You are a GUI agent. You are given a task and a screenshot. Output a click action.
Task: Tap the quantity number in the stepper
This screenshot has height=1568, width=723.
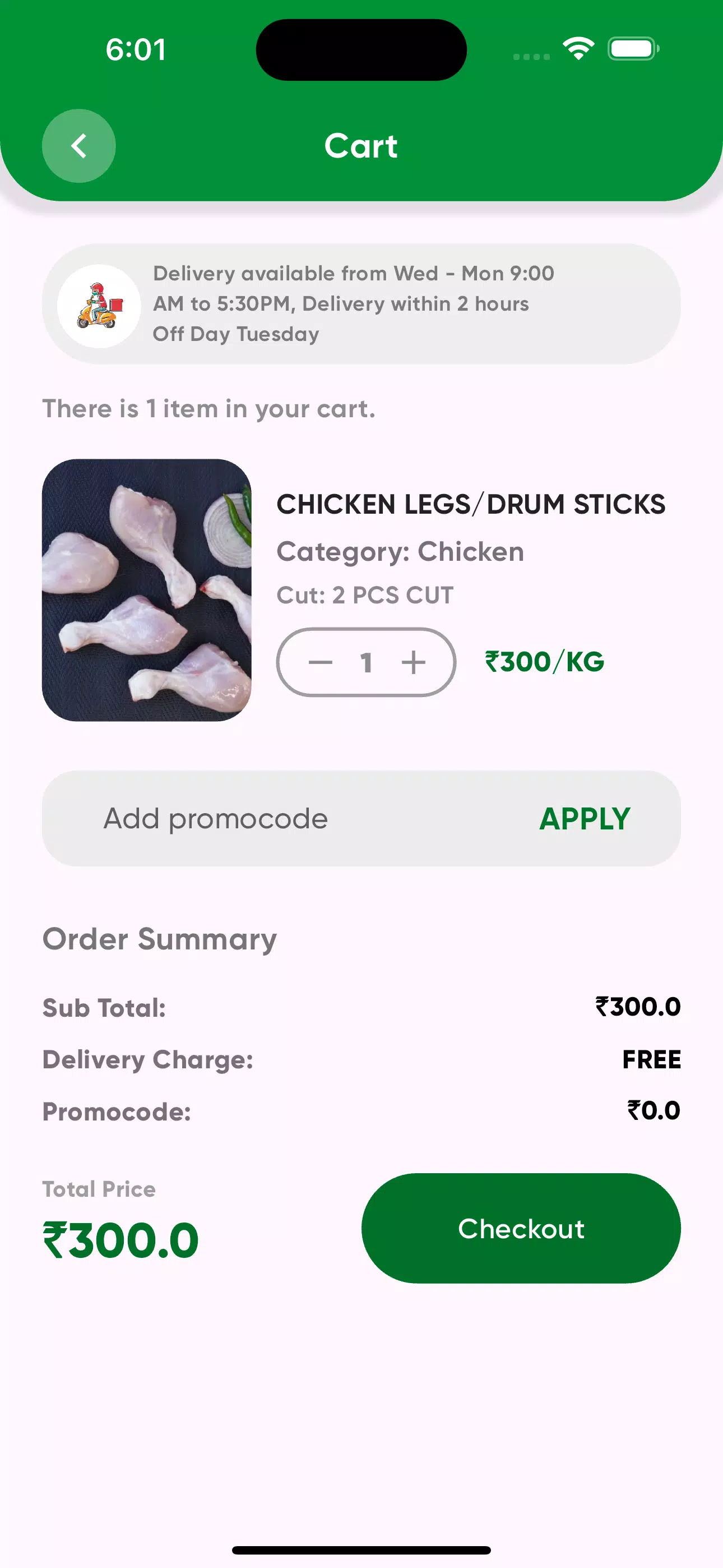click(x=366, y=662)
